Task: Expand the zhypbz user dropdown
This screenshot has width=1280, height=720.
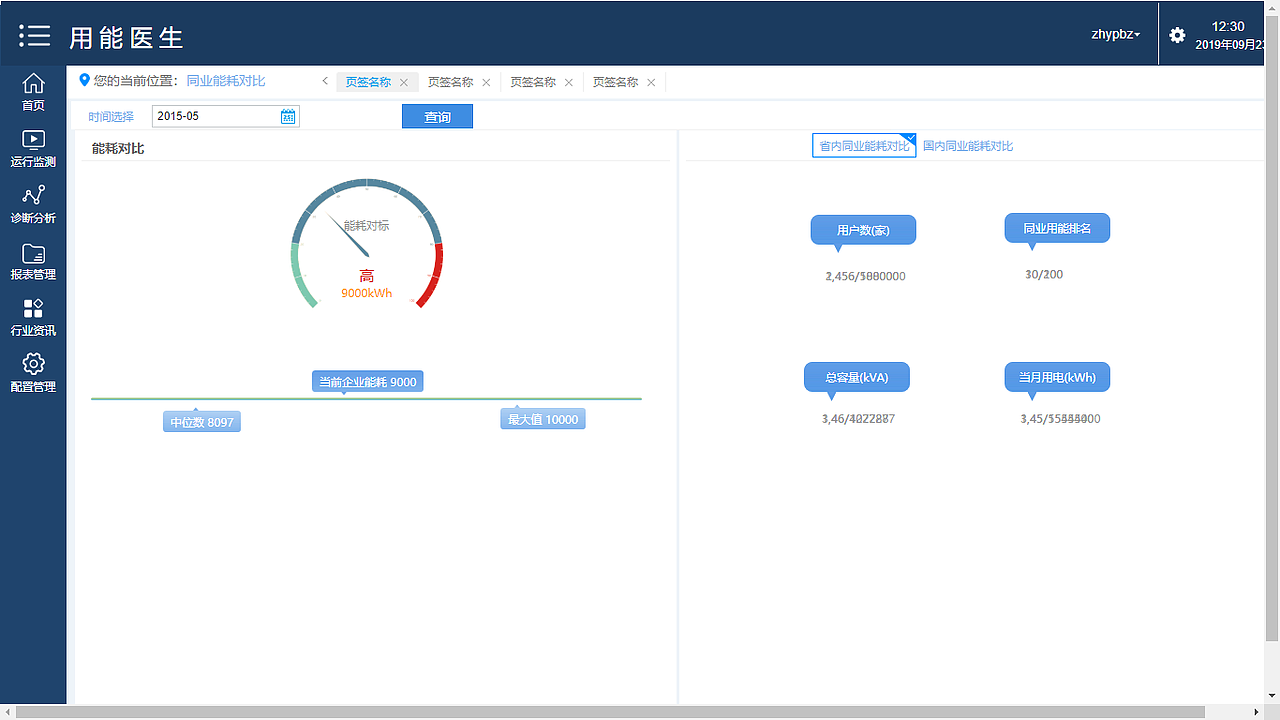Action: pyautogui.click(x=1116, y=34)
